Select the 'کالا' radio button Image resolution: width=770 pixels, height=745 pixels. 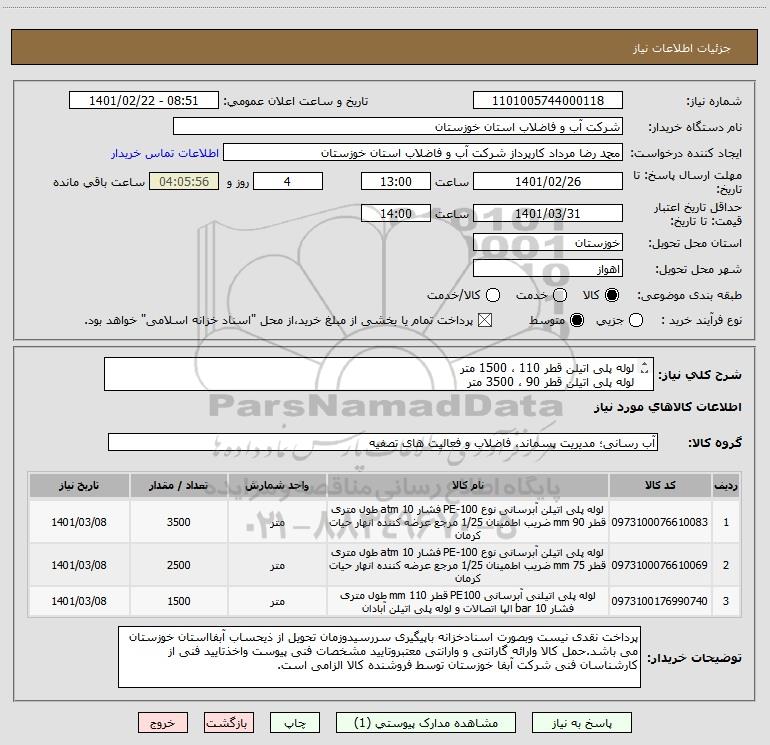(x=612, y=295)
